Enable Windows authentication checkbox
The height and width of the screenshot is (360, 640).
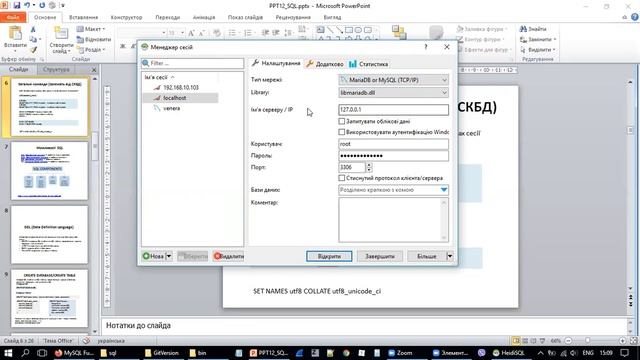tap(342, 132)
